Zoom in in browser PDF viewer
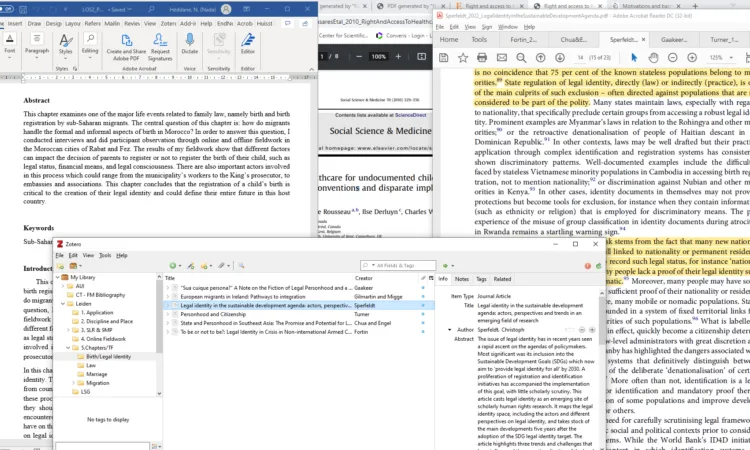Screen dimensions: 750x450 point(398,56)
